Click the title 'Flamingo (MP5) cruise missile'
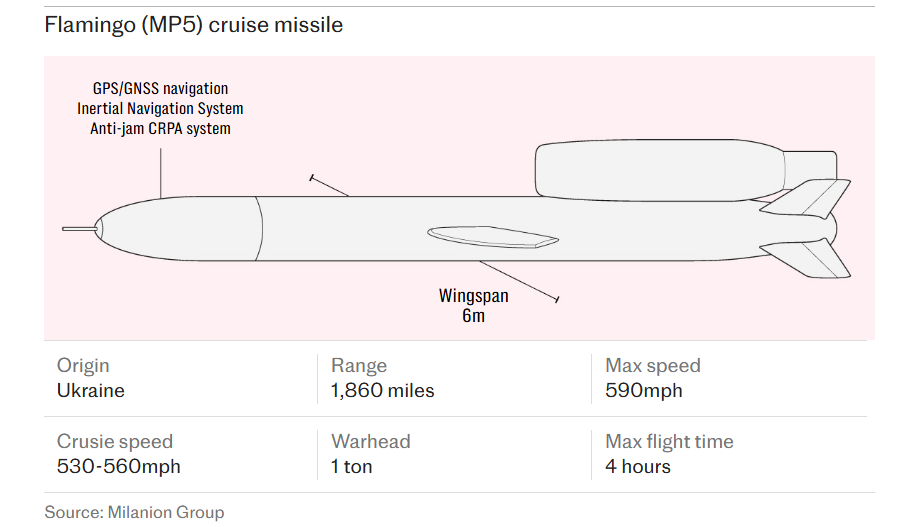Image resolution: width=913 pixels, height=527 pixels. pyautogui.click(x=194, y=25)
